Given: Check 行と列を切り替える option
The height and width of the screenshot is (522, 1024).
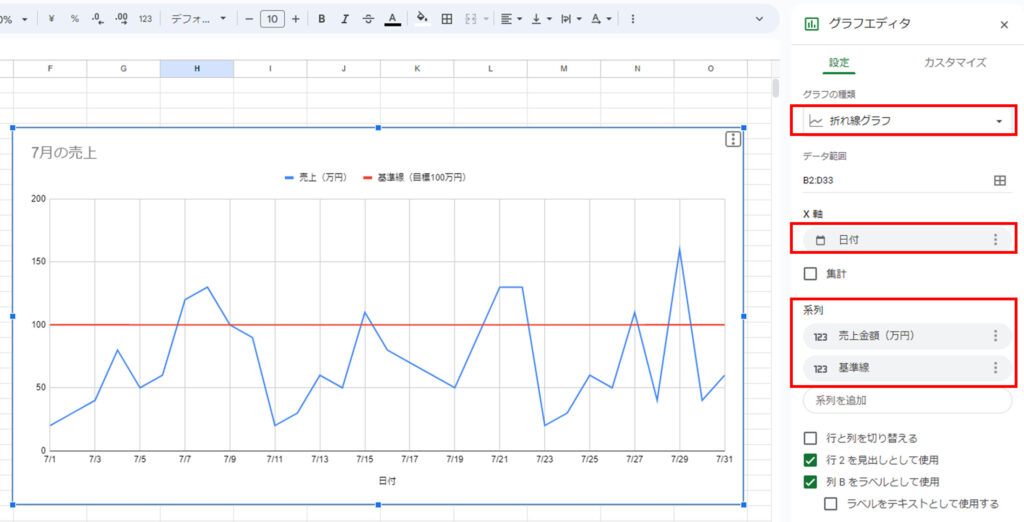Looking at the screenshot, I should pos(811,438).
